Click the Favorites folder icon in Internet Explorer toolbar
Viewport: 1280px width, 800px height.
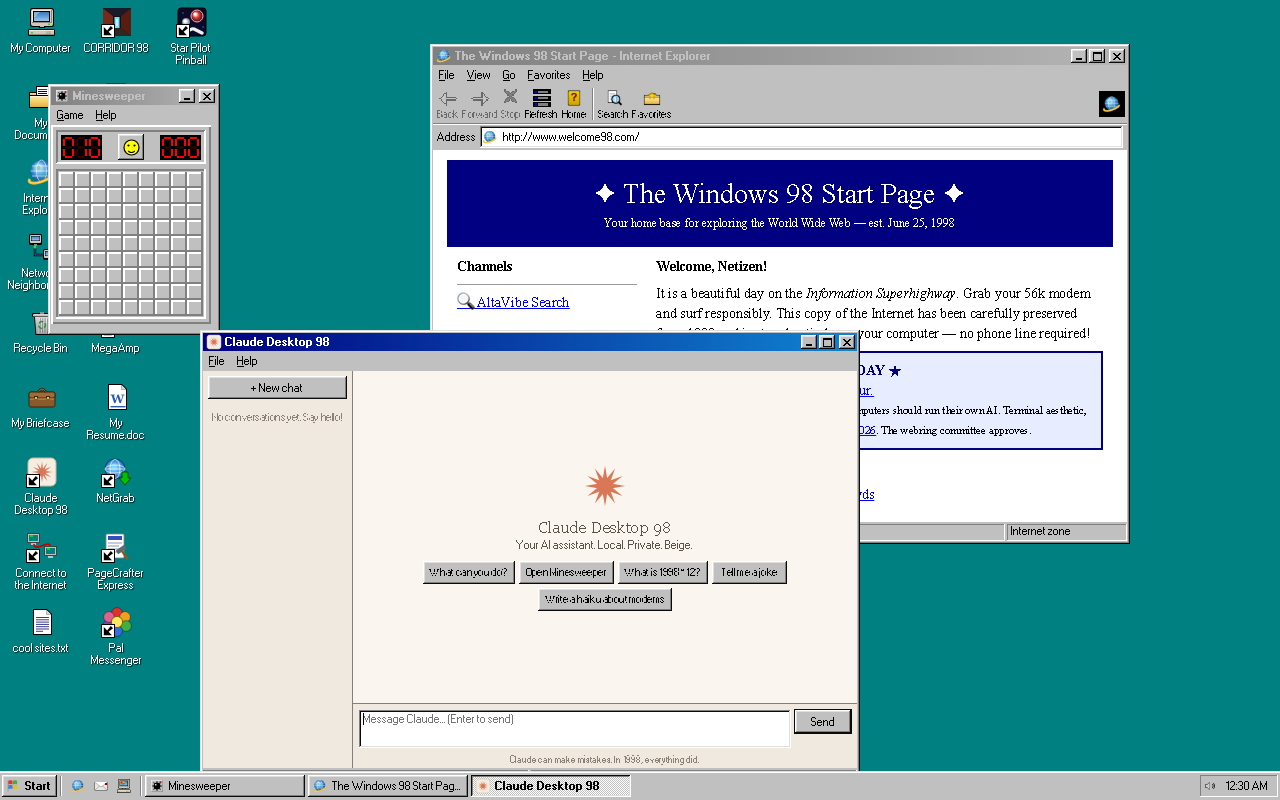point(652,103)
